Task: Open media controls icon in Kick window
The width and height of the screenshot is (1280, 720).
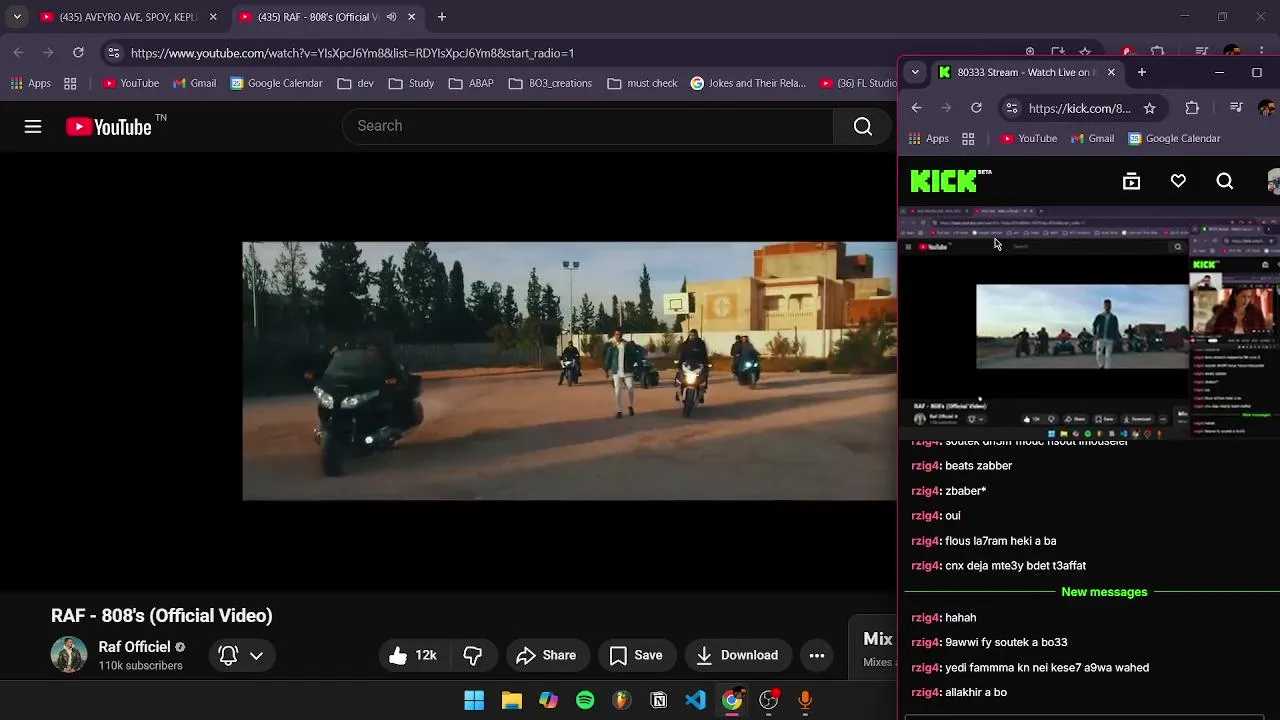Action: pyautogui.click(x=1236, y=108)
